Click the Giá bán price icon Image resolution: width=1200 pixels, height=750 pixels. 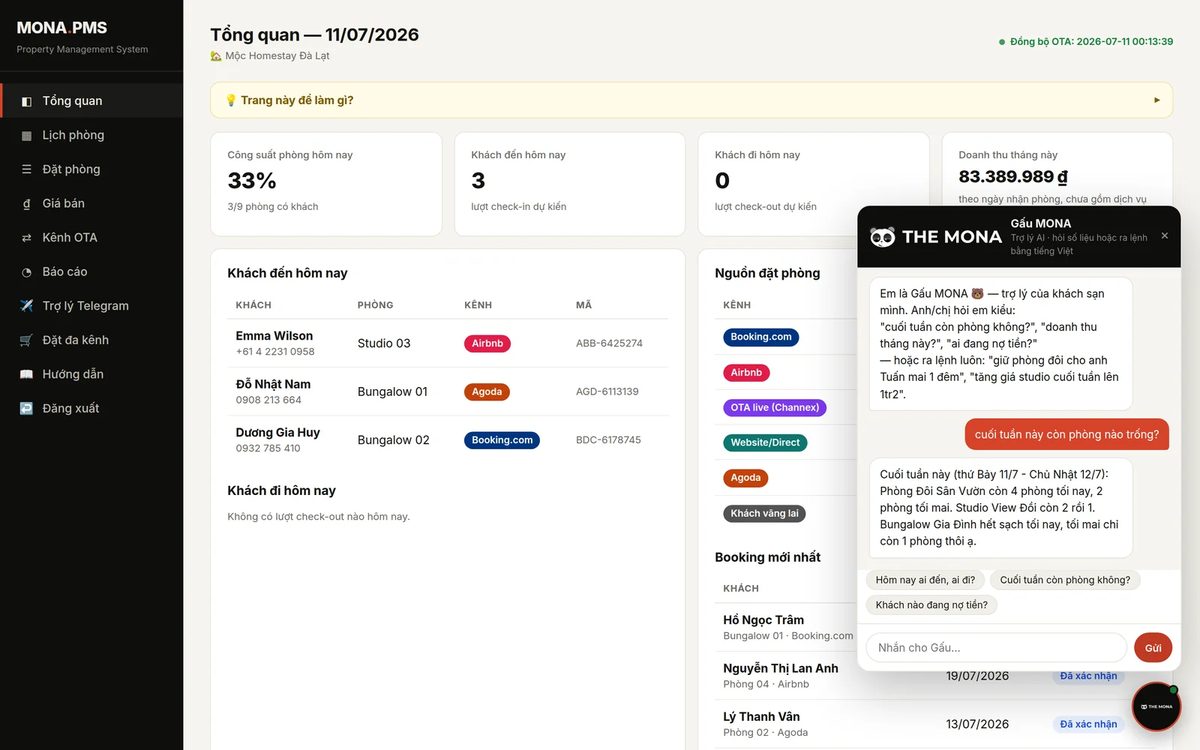(26, 203)
